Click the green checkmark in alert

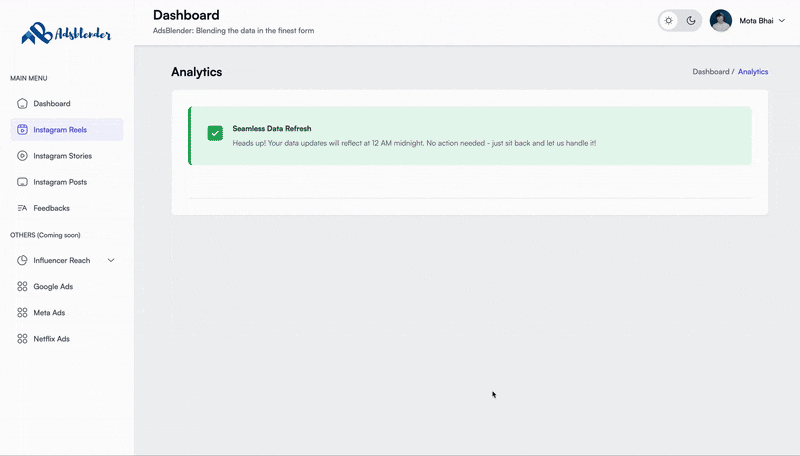tap(215, 133)
